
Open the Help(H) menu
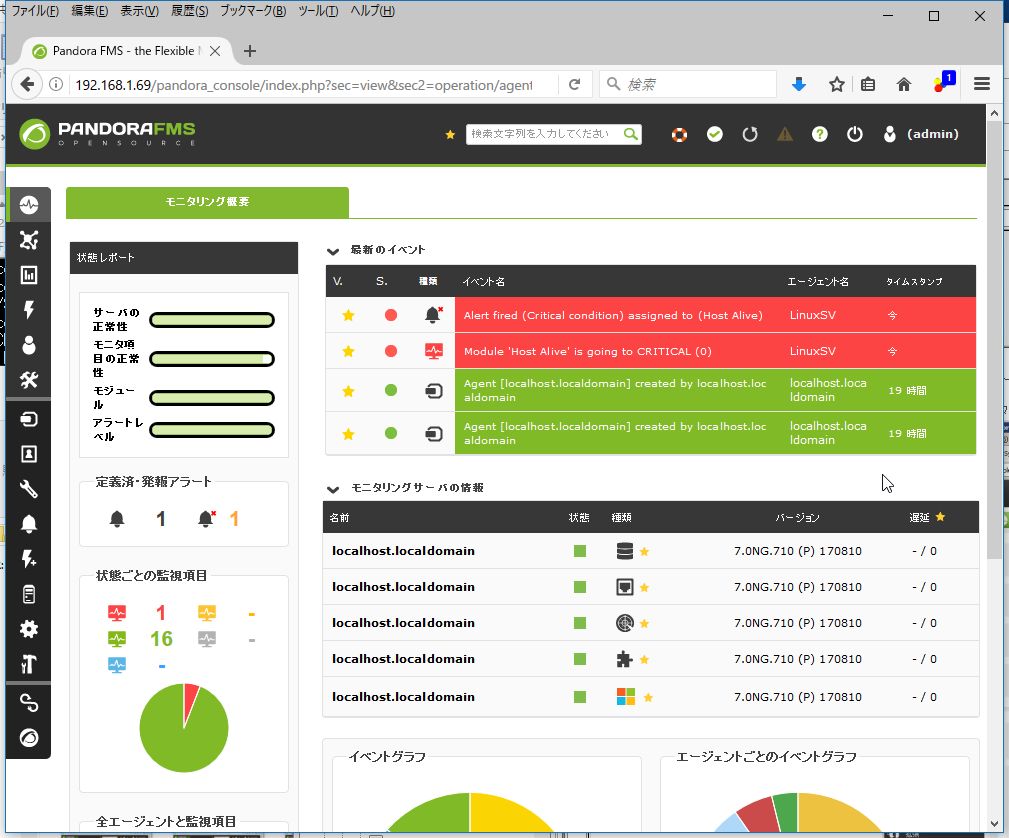[x=372, y=11]
